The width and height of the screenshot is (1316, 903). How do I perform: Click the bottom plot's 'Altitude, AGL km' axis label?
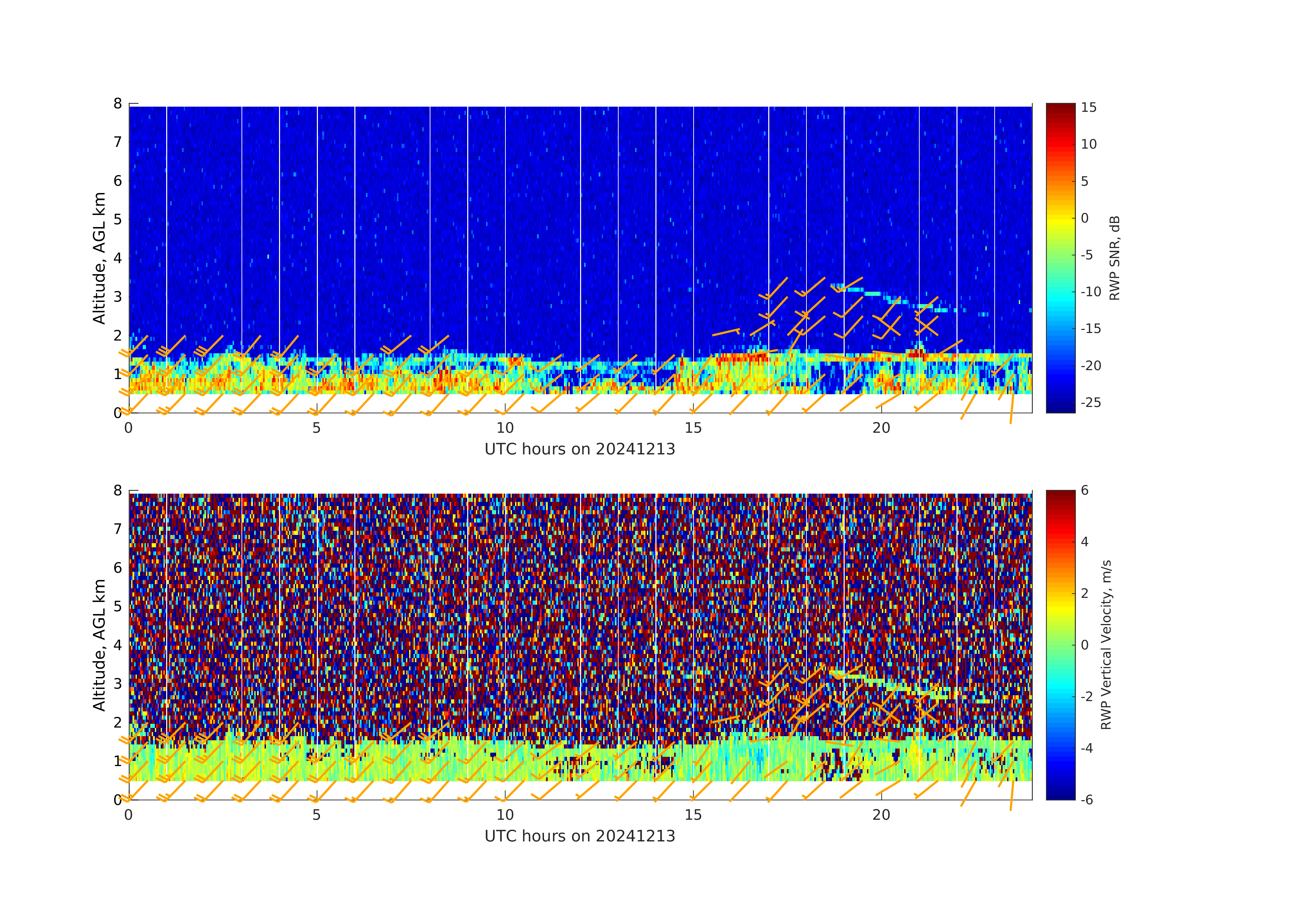pos(99,645)
